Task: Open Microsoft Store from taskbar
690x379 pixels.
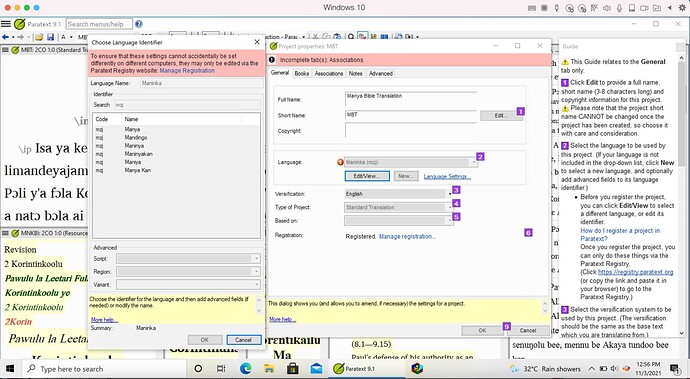Action: 293,369
